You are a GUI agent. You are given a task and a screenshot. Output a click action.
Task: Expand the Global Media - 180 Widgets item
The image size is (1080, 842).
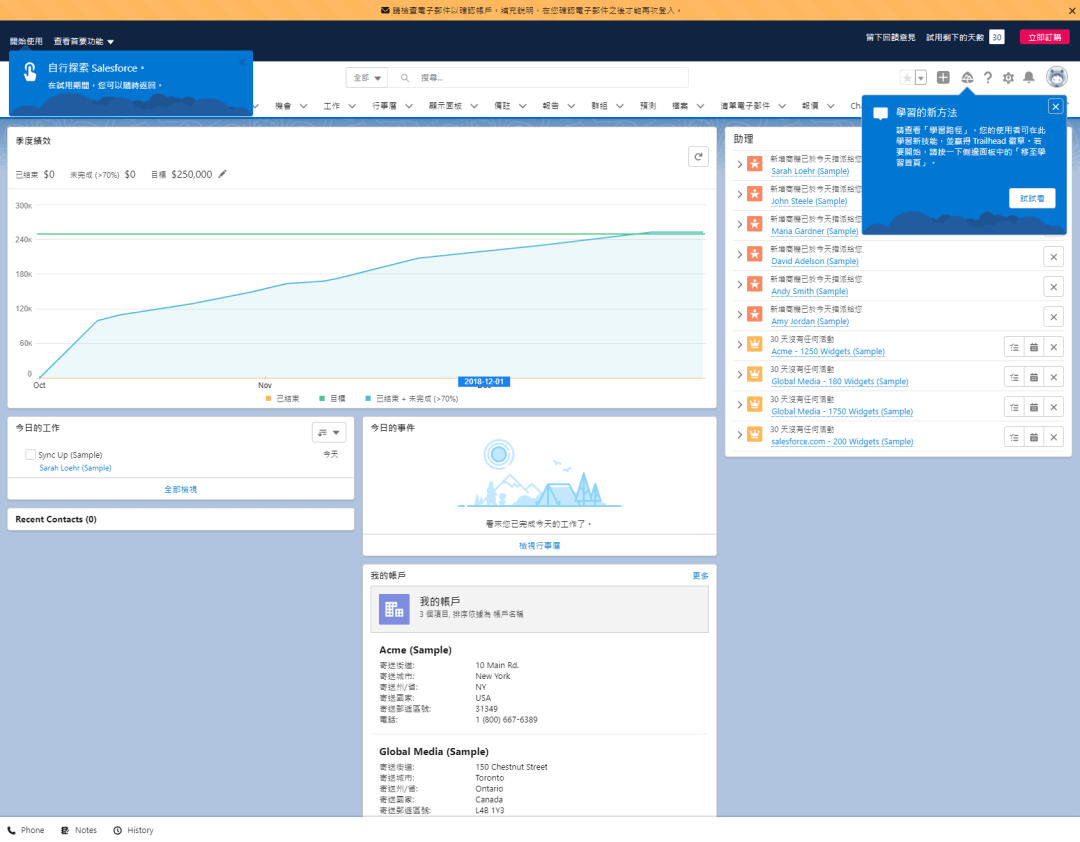click(740, 375)
